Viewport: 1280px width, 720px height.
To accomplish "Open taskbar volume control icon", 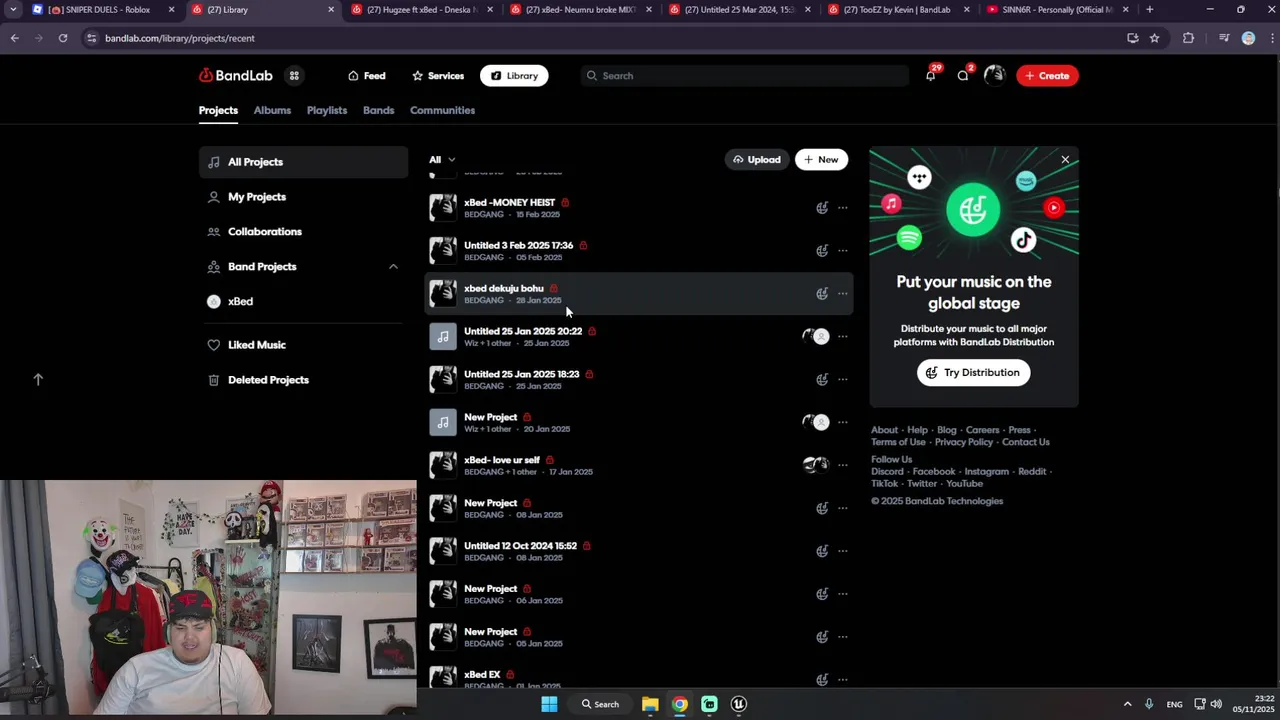I will [1217, 704].
